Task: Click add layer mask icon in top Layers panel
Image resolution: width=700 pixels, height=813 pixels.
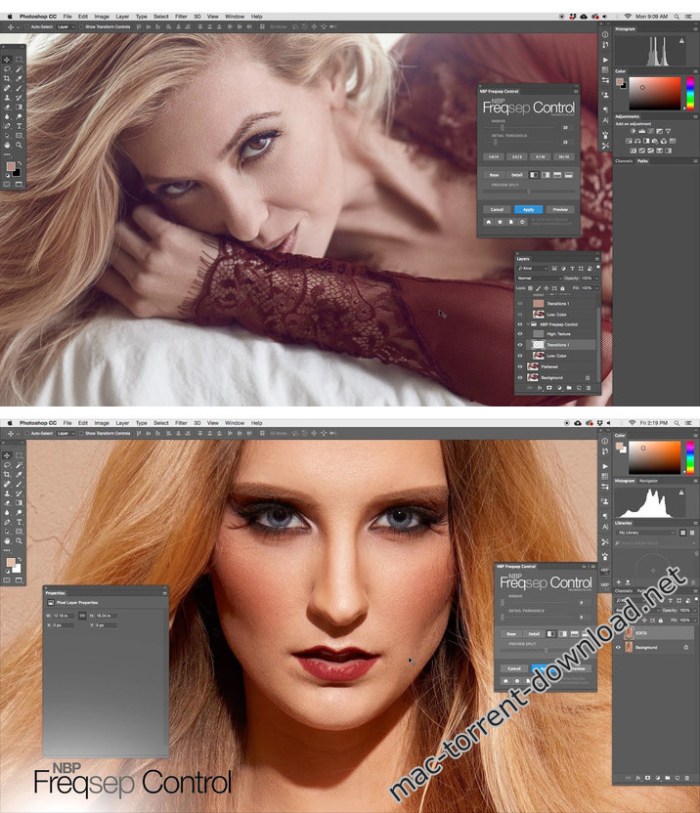Action: coord(549,388)
